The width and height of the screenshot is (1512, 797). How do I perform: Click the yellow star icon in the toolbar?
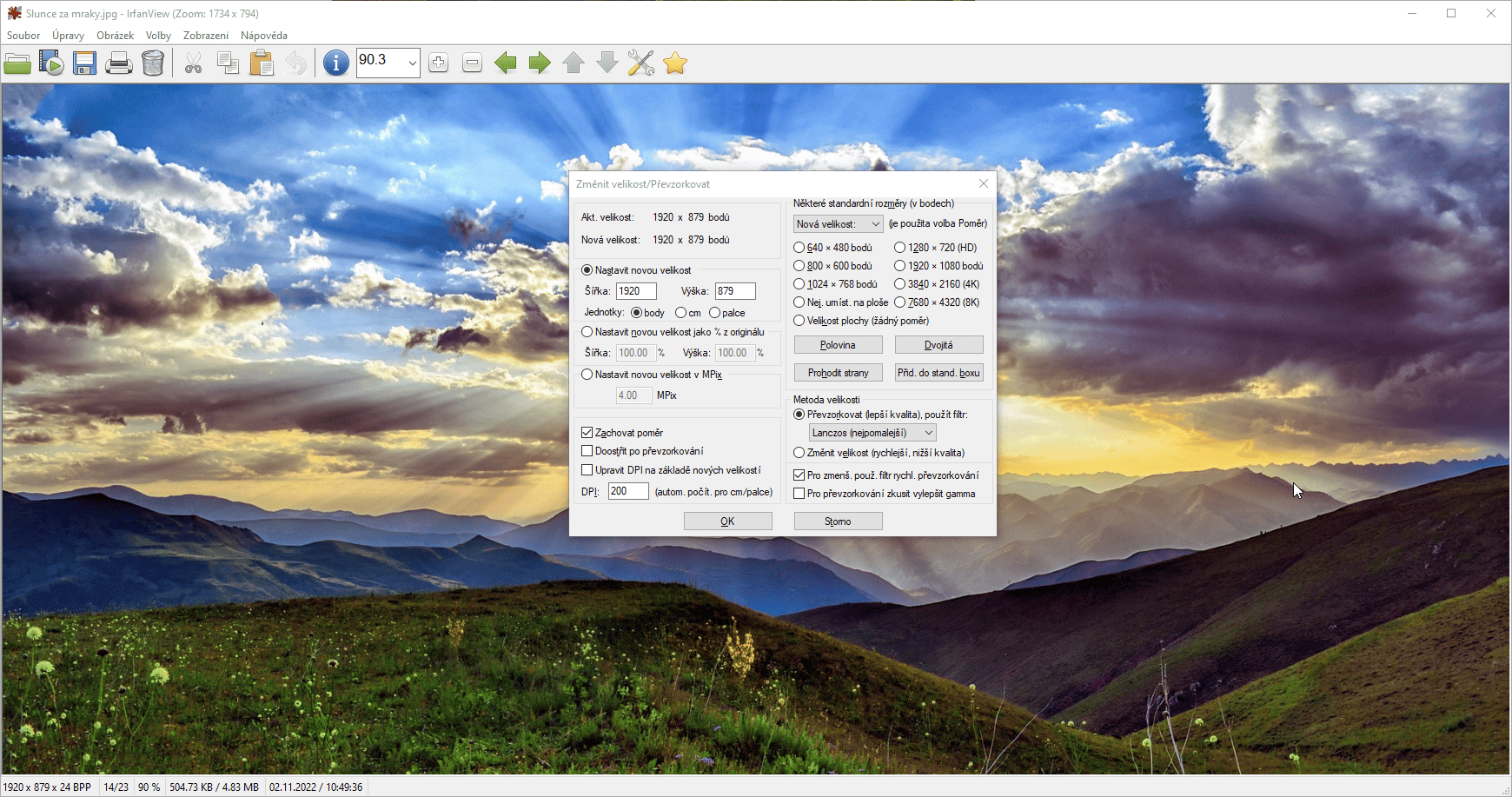point(675,63)
